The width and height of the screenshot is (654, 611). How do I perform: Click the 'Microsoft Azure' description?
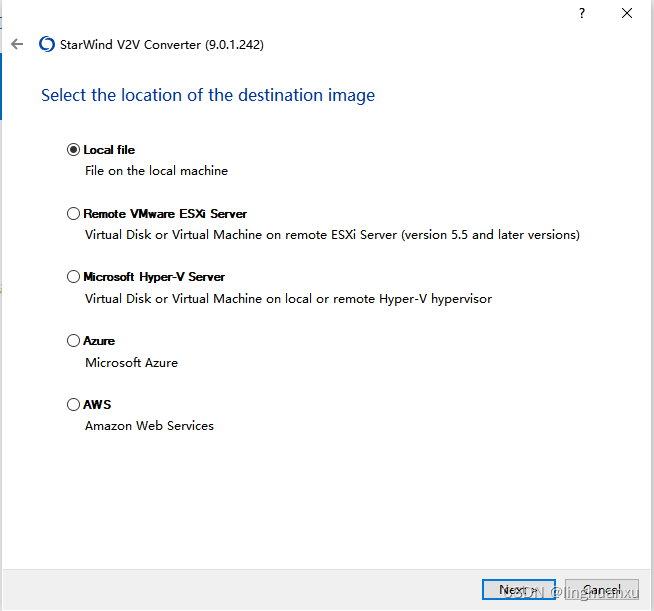click(x=131, y=362)
